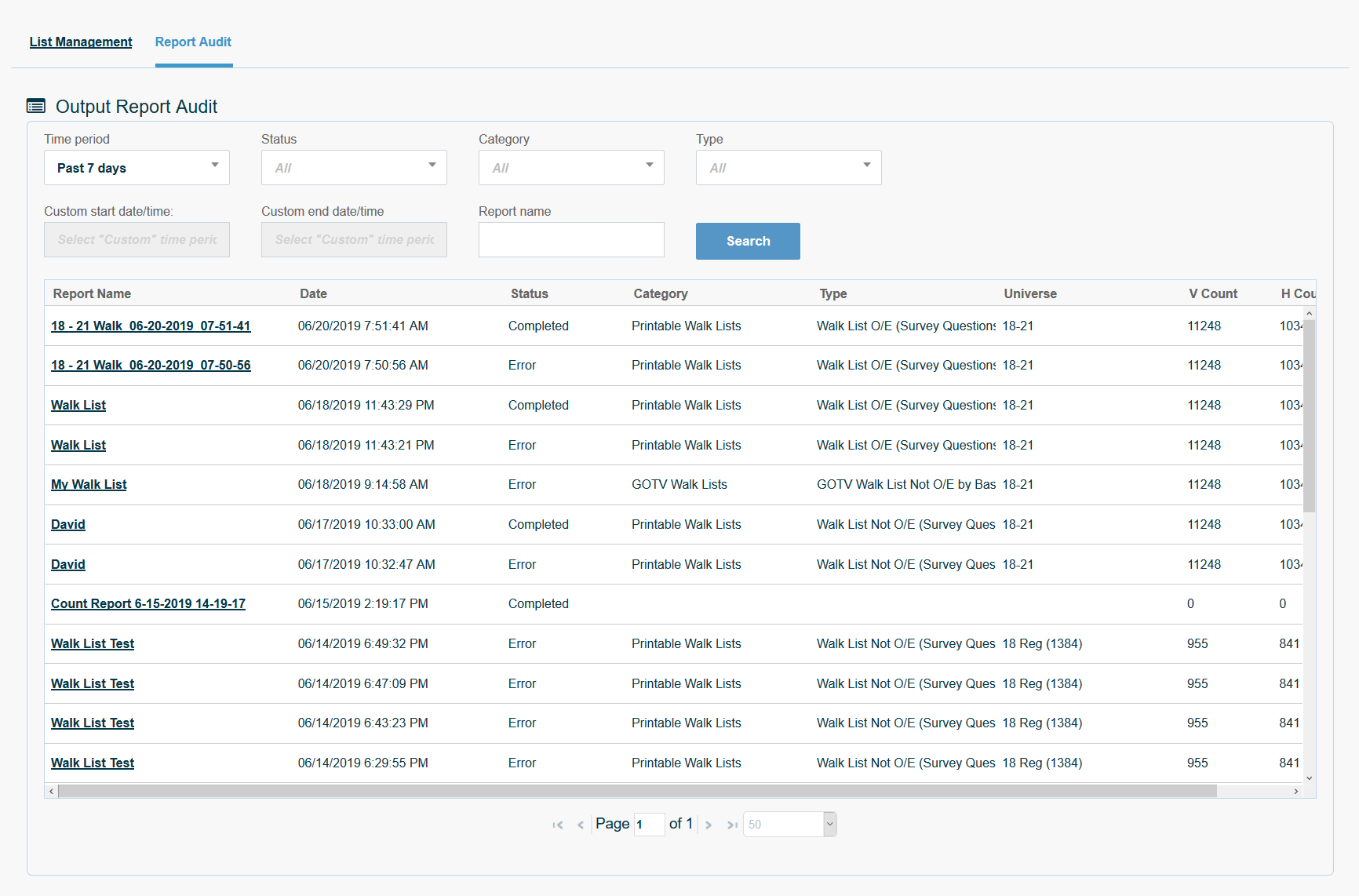Switch to the List Management tab
The height and width of the screenshot is (896, 1359).
[x=81, y=42]
